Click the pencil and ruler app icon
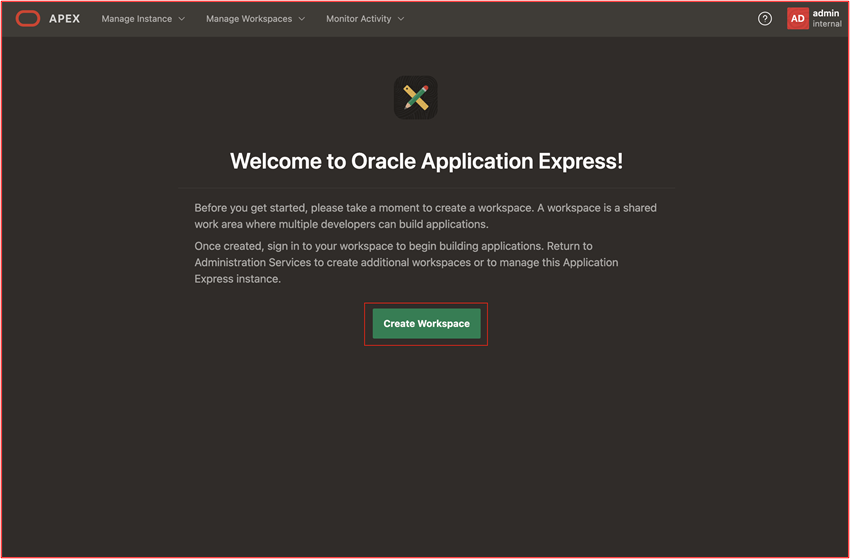 (x=416, y=98)
